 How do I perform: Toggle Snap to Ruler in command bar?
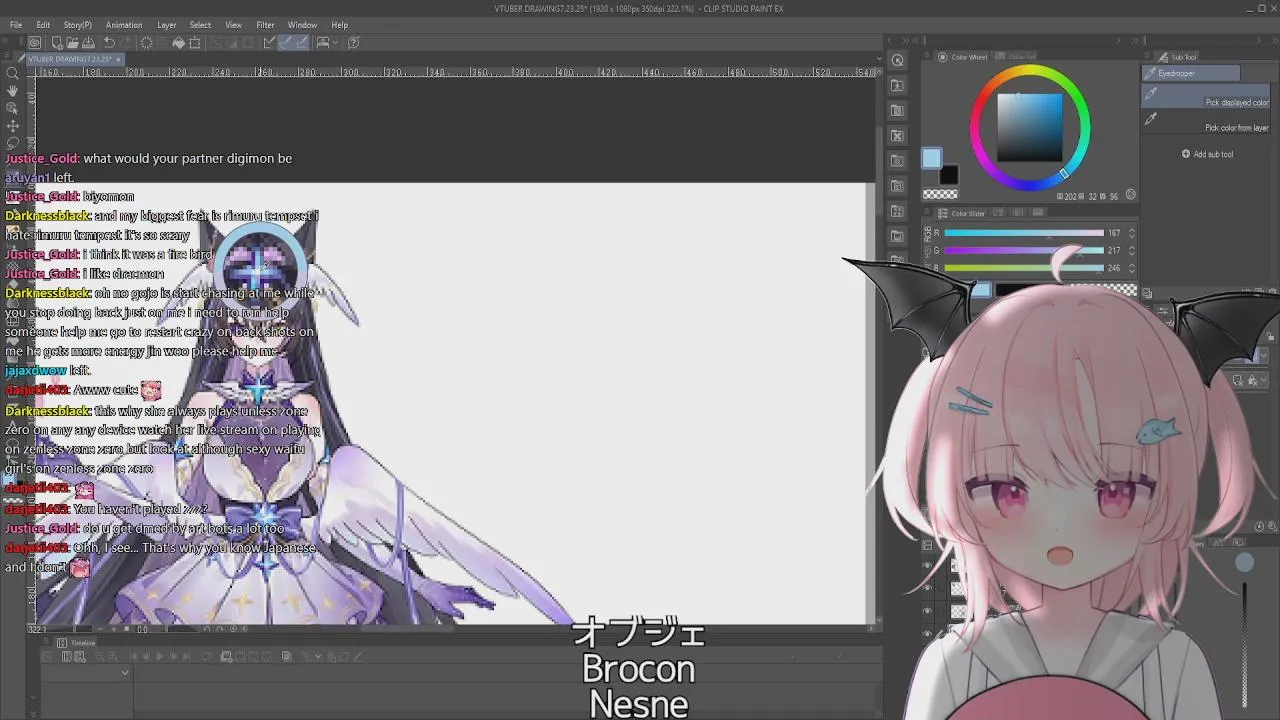269,43
